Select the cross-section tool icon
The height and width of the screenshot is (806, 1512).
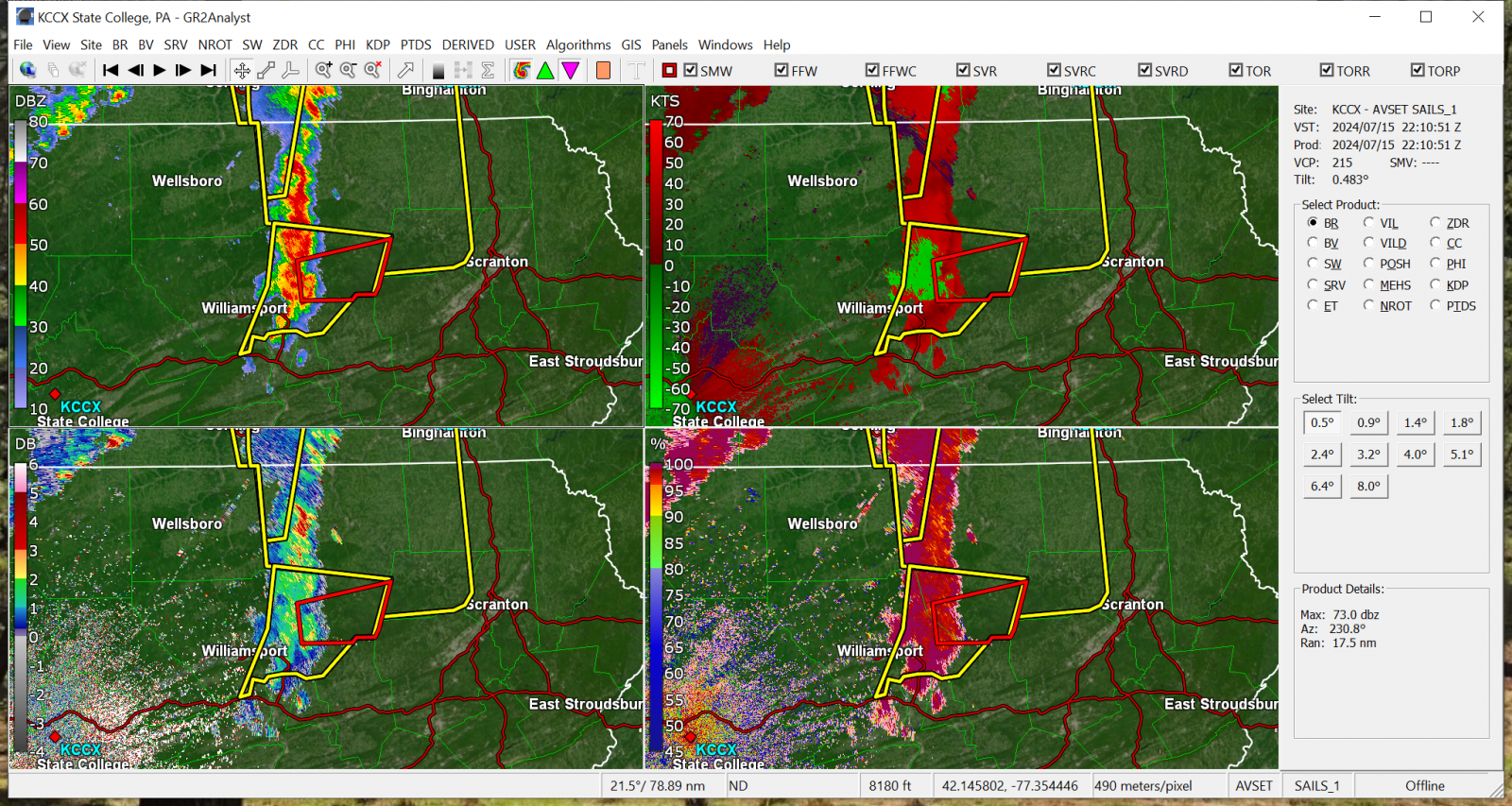pyautogui.click(x=291, y=70)
